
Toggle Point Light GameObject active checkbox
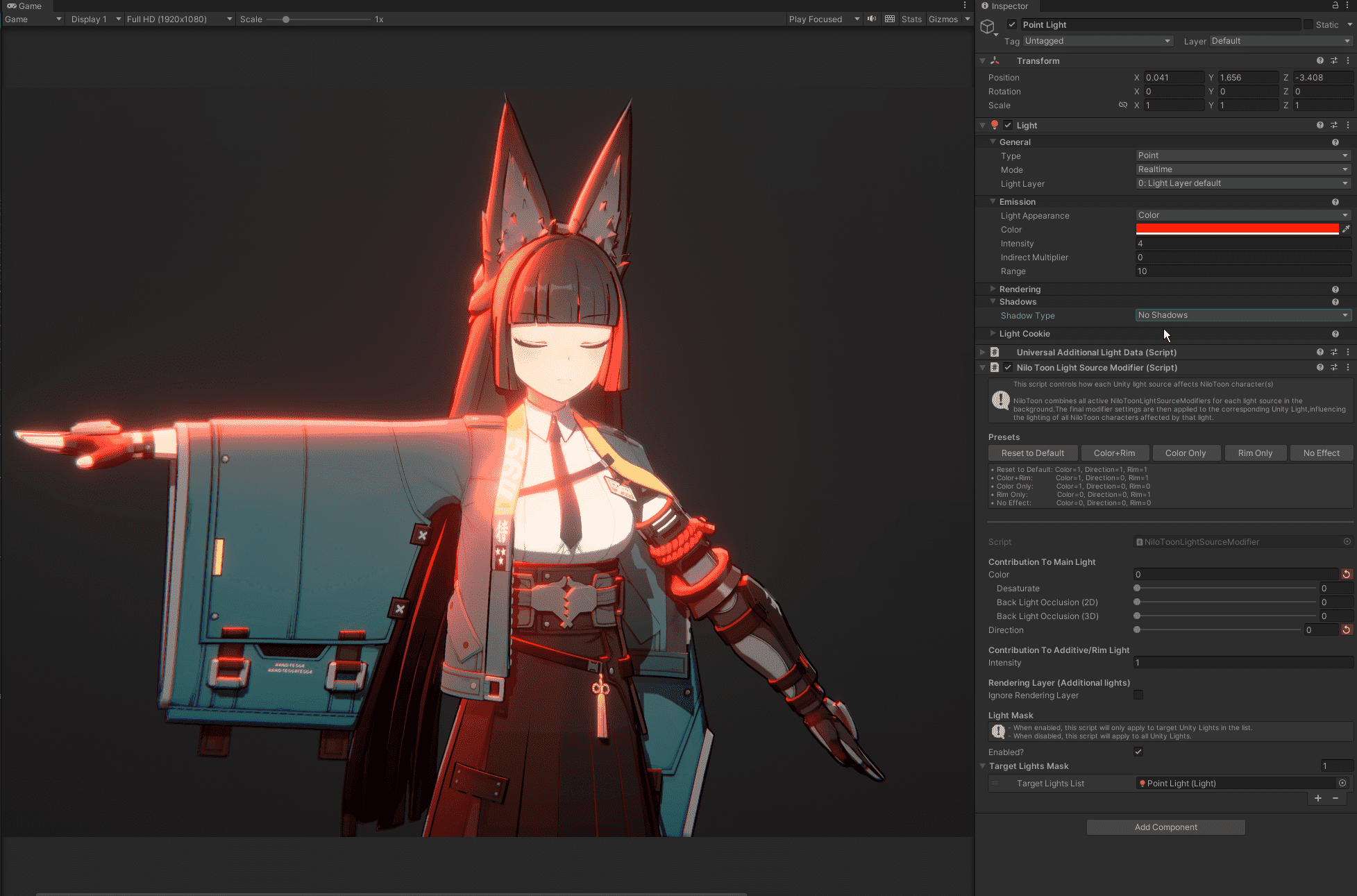click(1012, 25)
